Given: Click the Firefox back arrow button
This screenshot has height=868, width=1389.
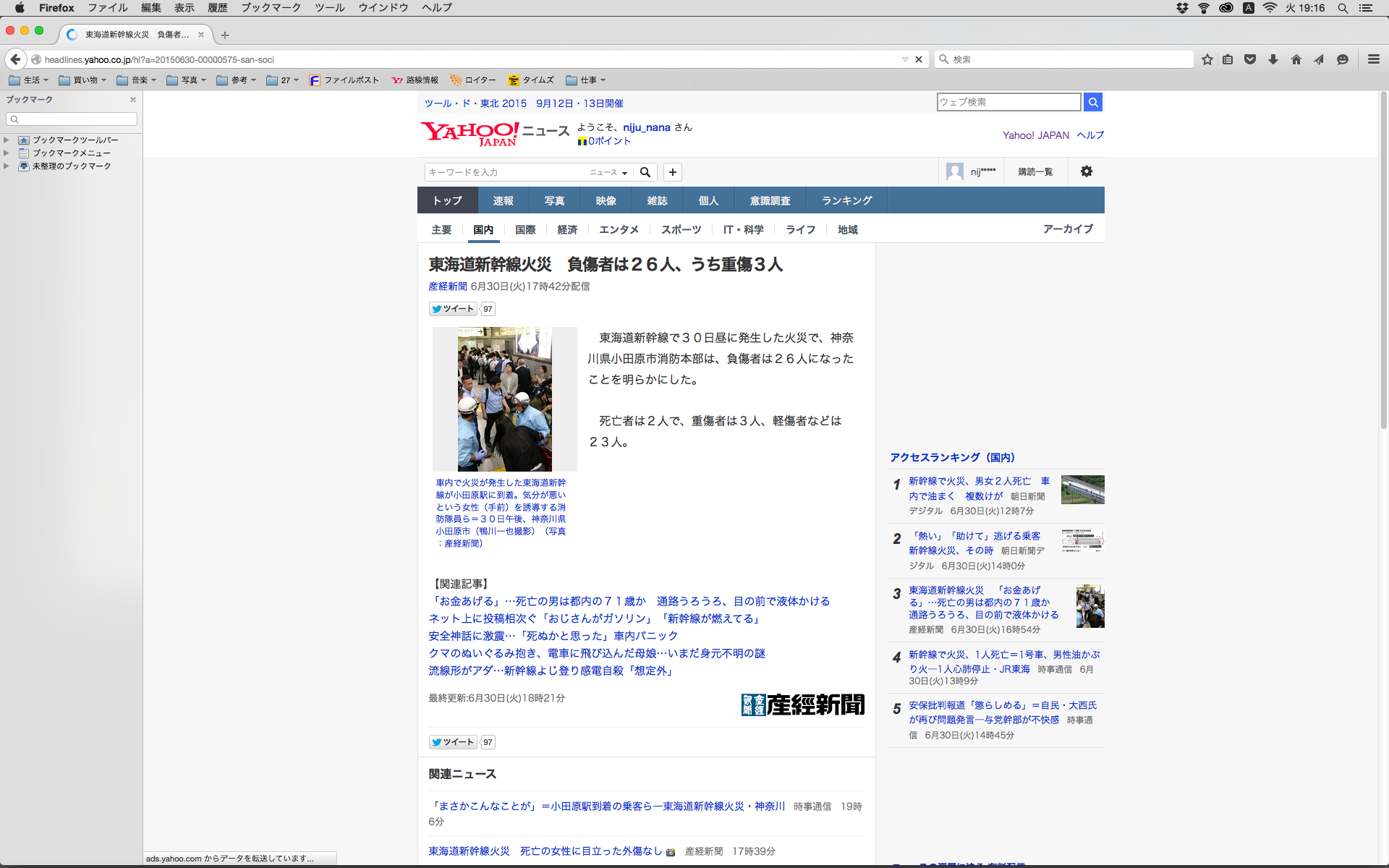Looking at the screenshot, I should point(16,59).
